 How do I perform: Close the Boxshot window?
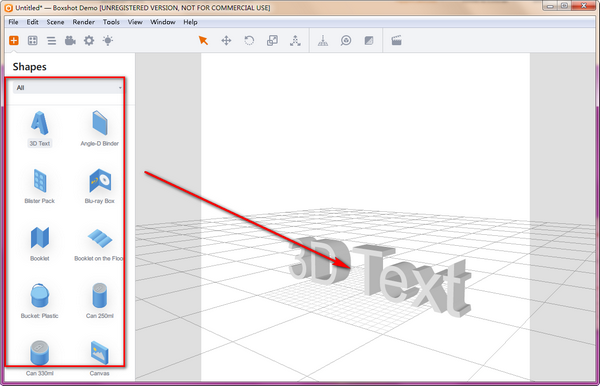(584, 6)
